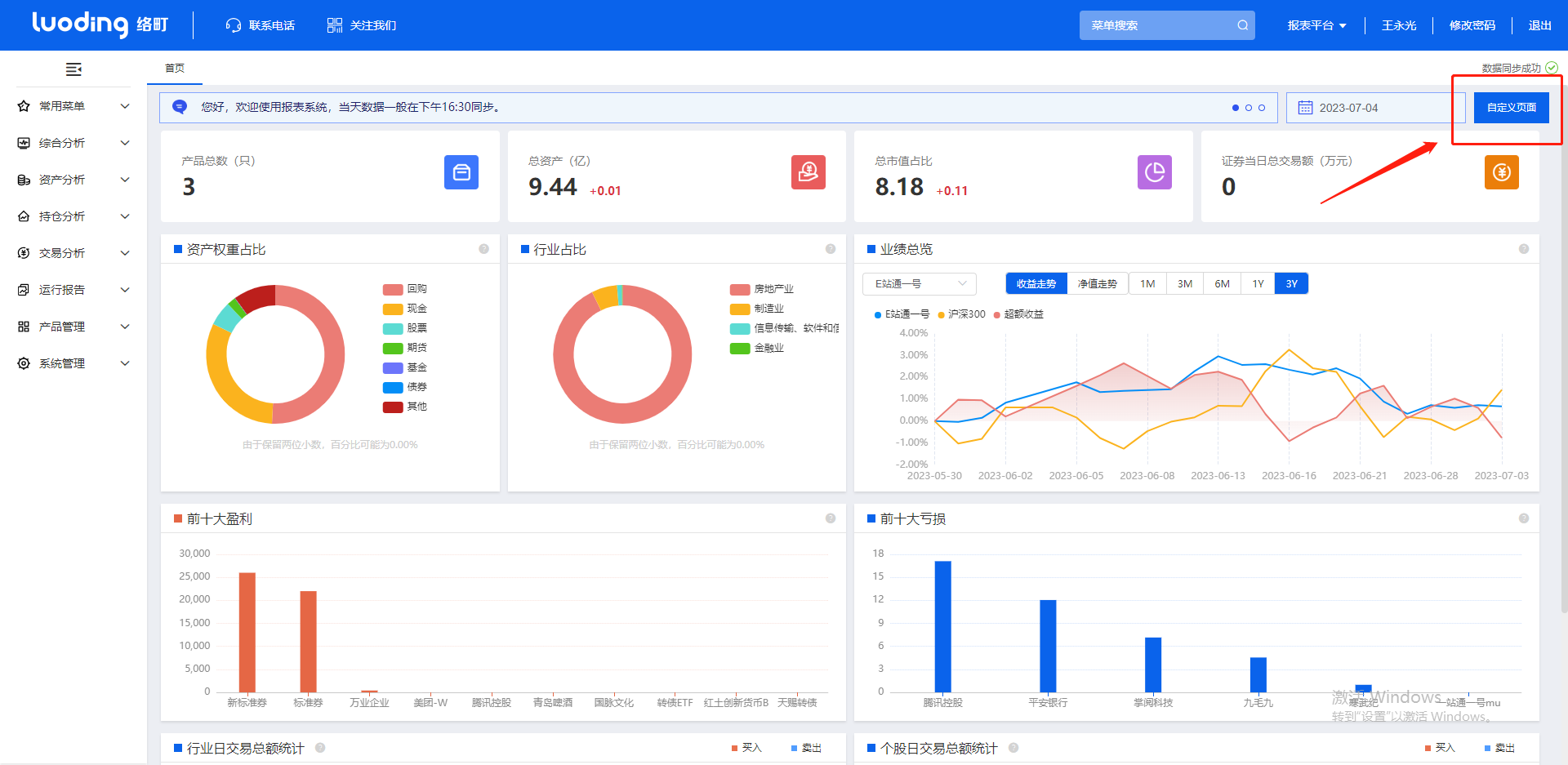Expand the 产品管理 chevron

pos(125,327)
